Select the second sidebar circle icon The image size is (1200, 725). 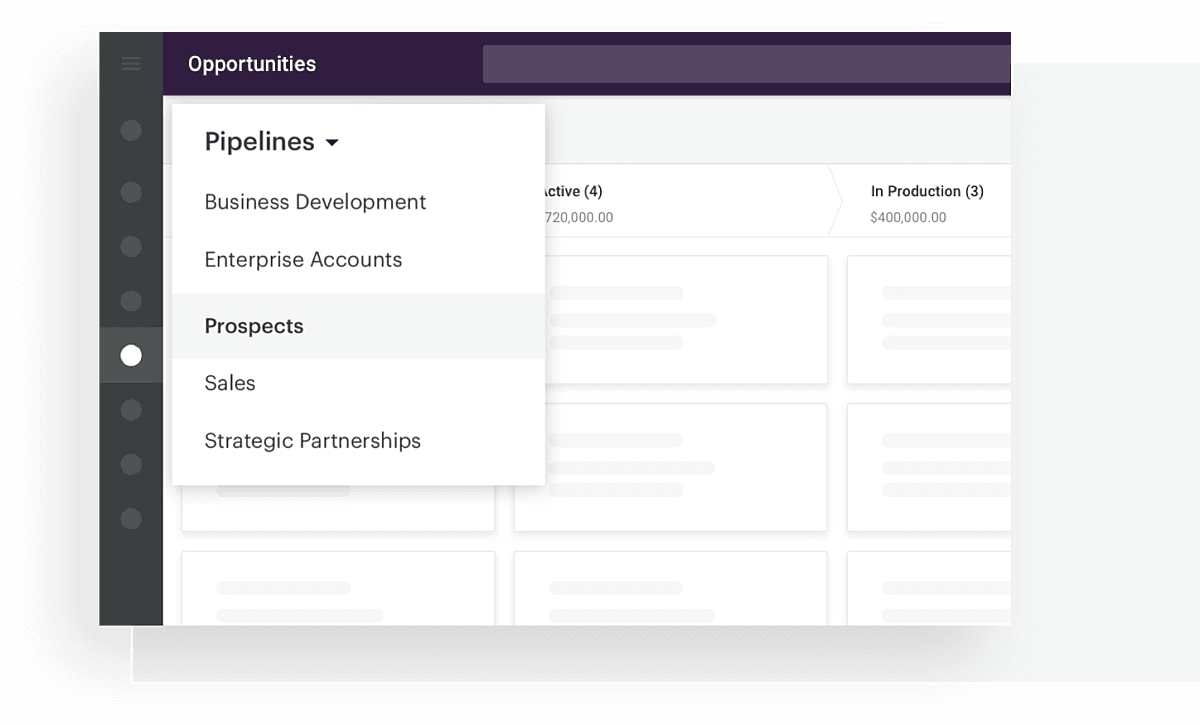tap(131, 192)
